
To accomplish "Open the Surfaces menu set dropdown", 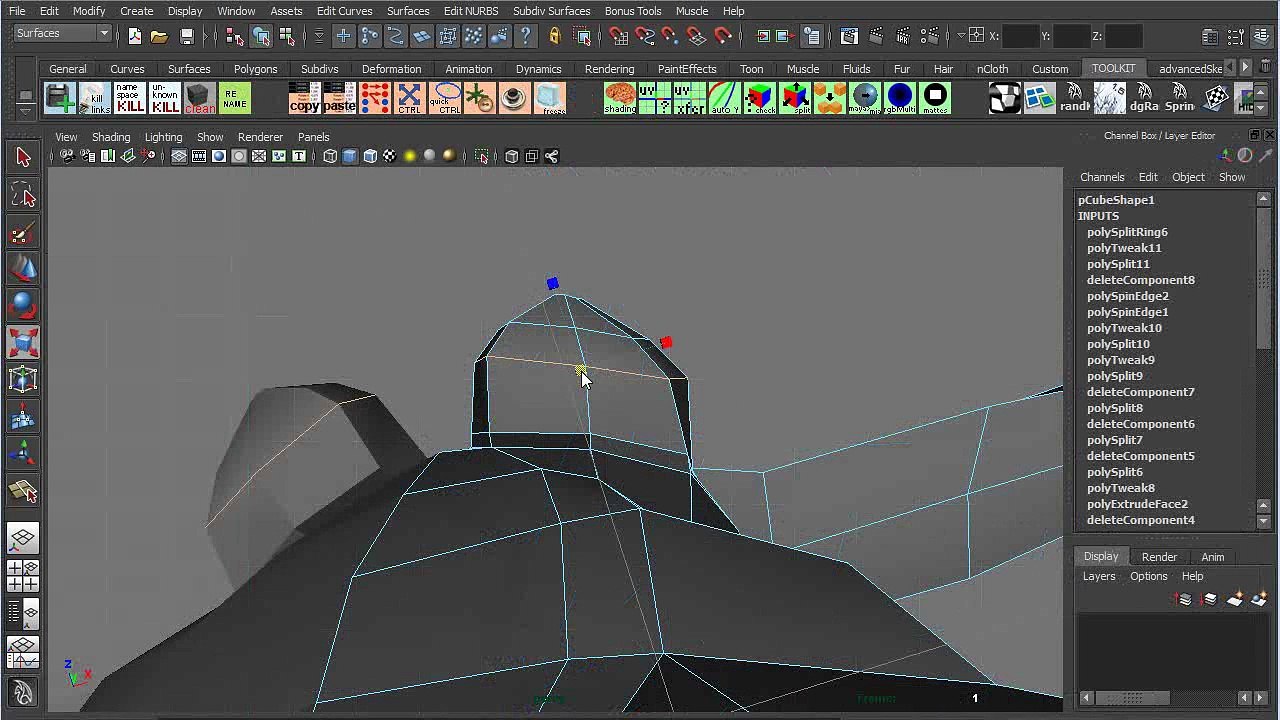I will (61, 34).
